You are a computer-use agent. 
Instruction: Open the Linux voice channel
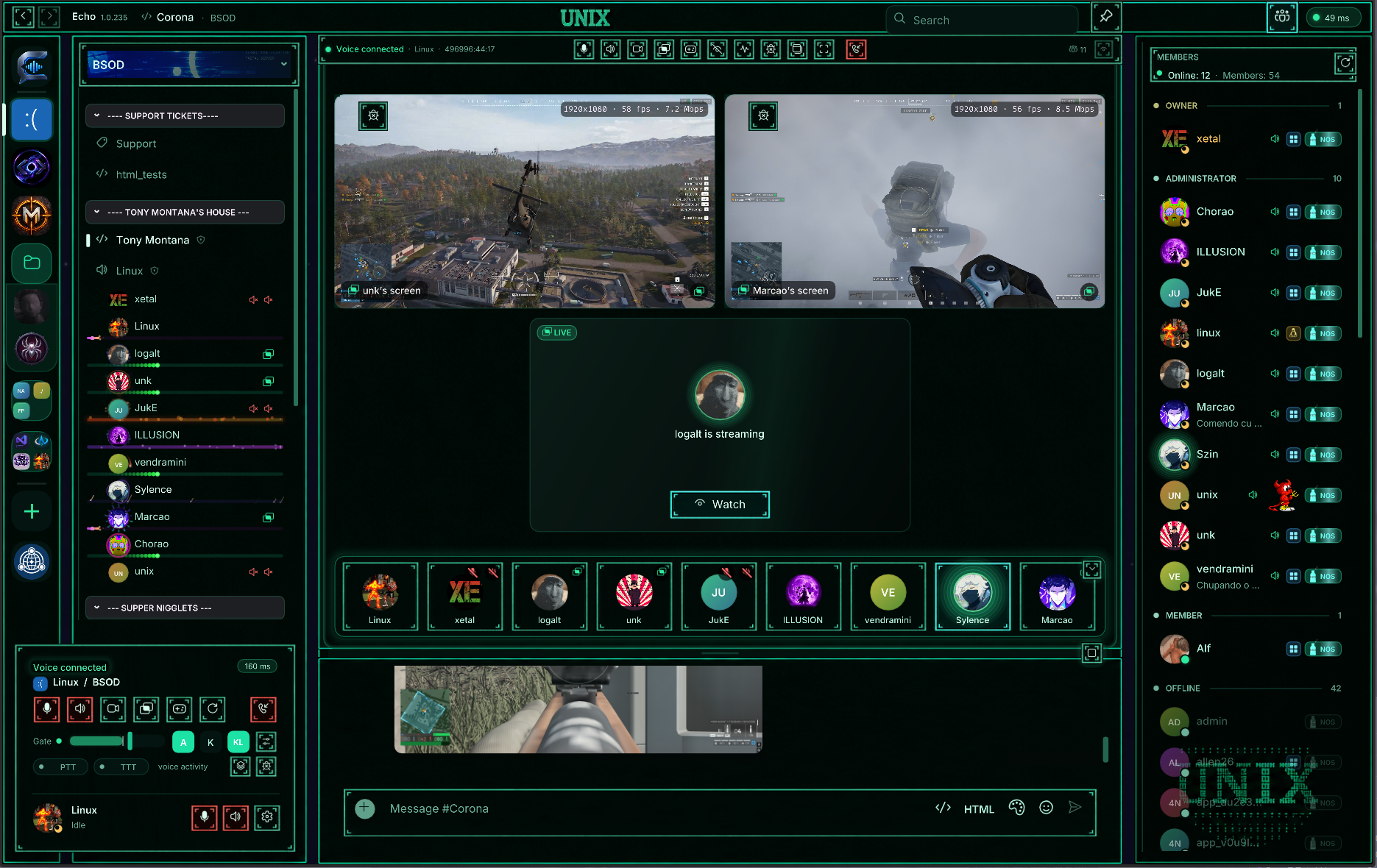point(185,271)
